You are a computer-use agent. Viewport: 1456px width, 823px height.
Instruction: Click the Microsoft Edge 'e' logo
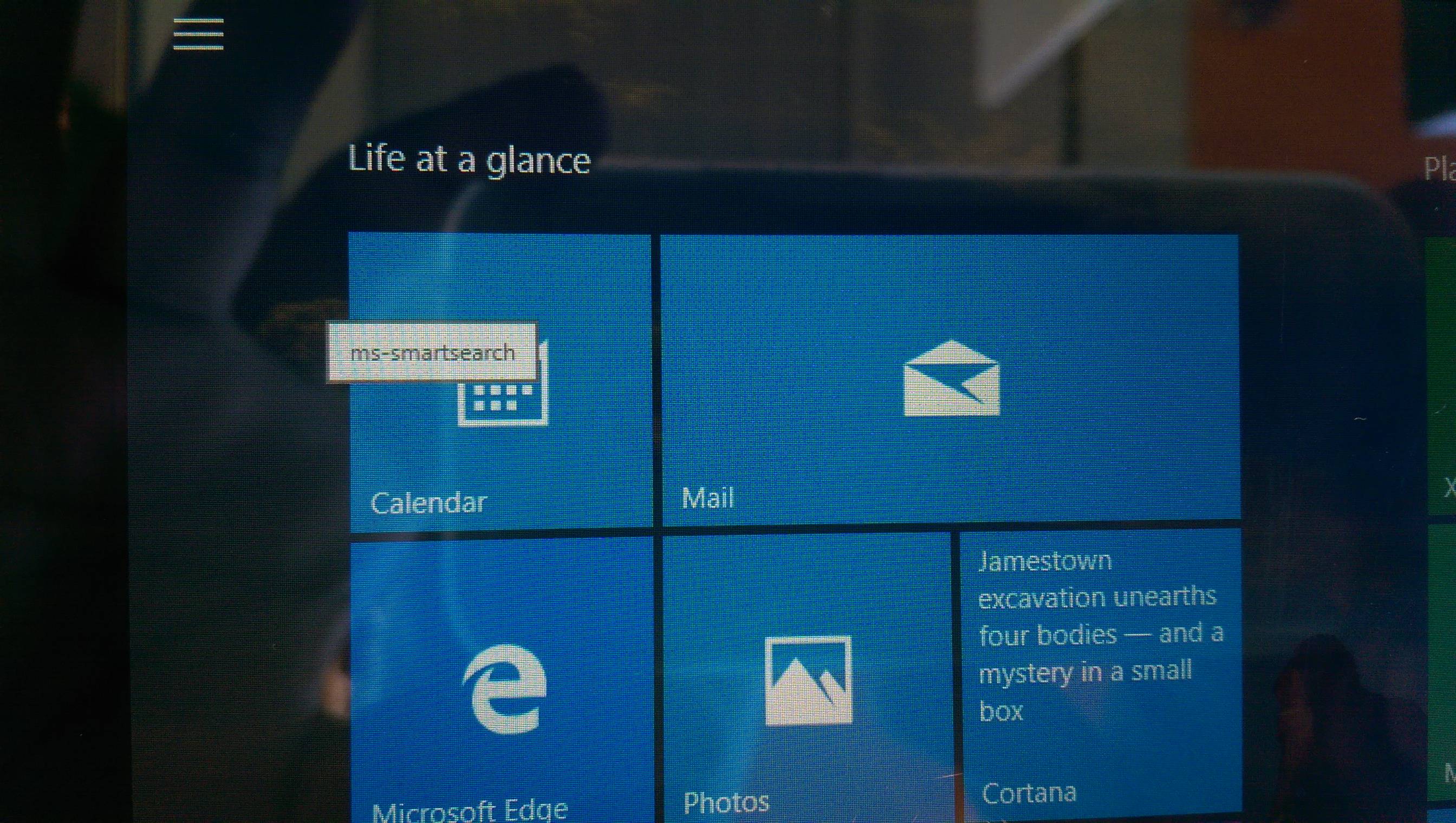(504, 689)
